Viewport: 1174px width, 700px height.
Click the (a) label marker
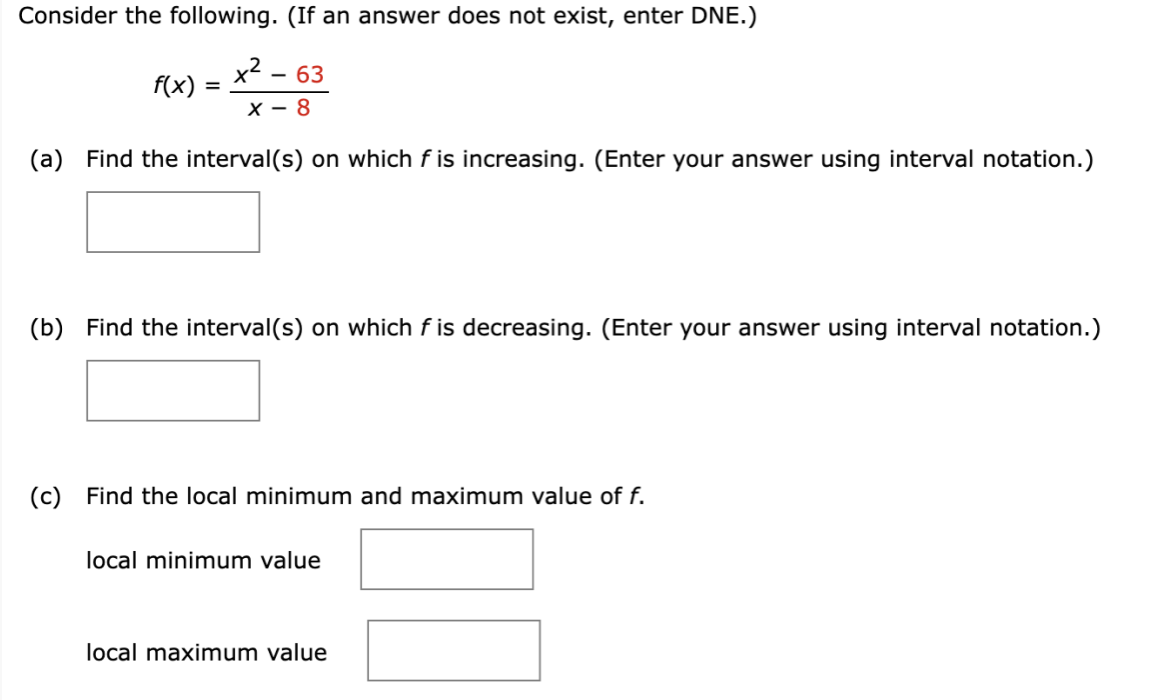(x=44, y=158)
